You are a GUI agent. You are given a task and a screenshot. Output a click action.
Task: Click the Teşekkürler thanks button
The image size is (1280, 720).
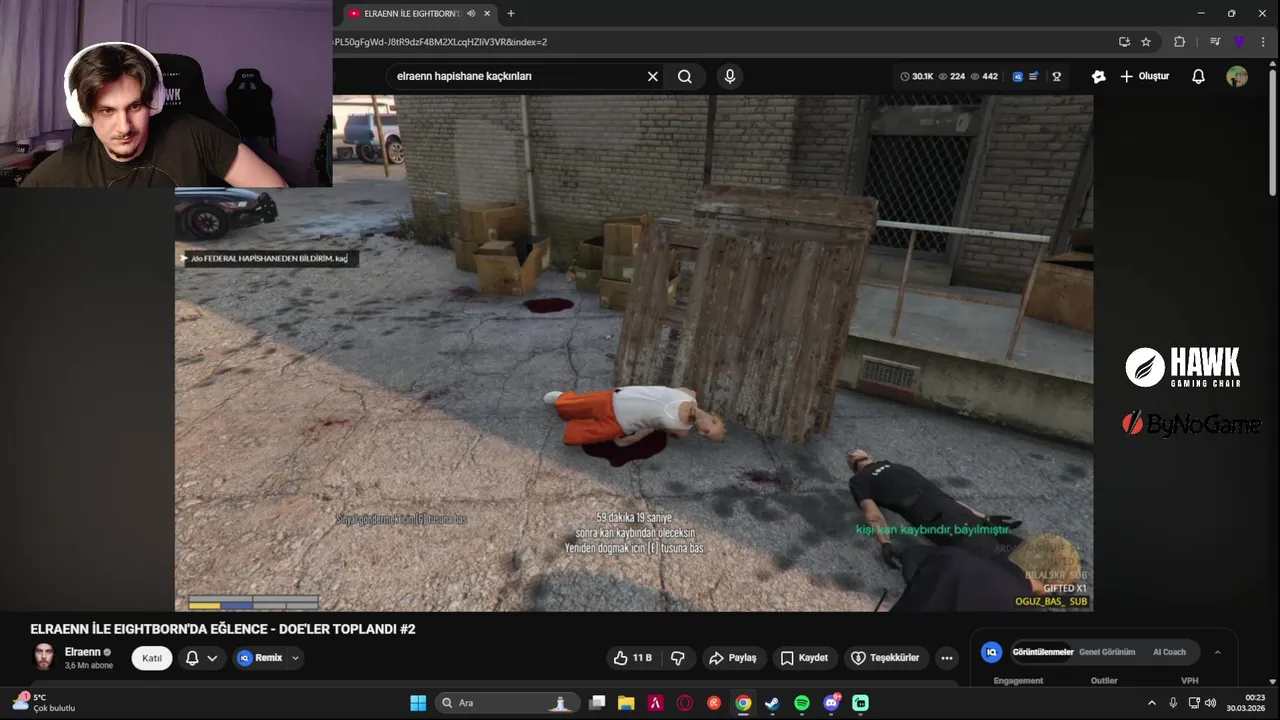(x=885, y=658)
